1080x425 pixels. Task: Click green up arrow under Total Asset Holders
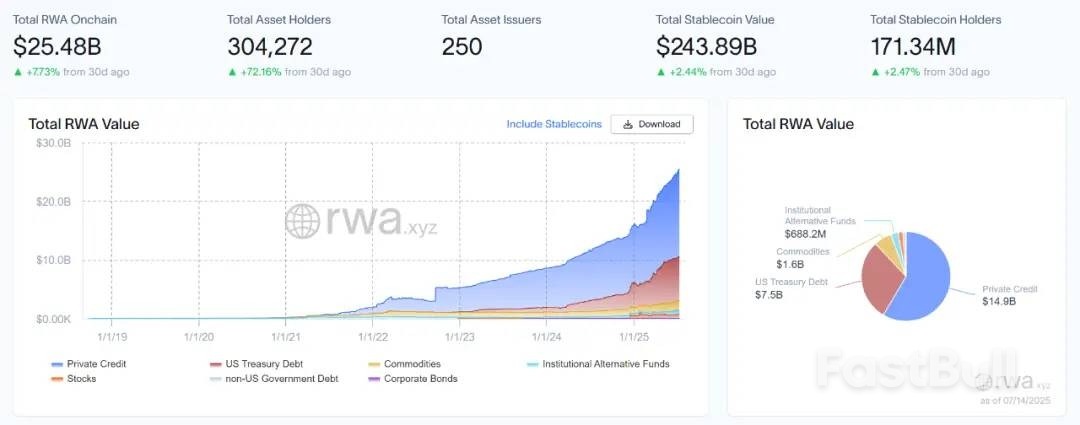pyautogui.click(x=232, y=72)
